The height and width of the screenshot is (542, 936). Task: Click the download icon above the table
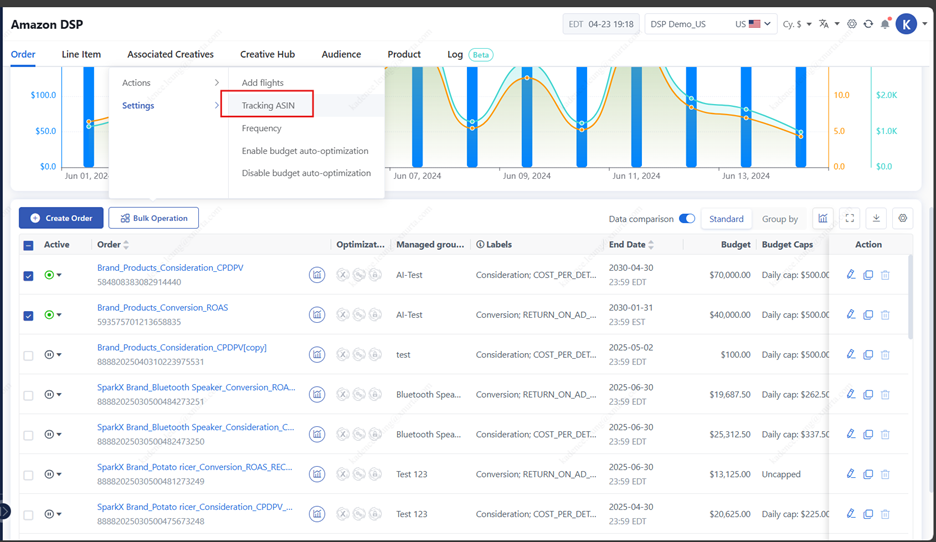coord(876,218)
